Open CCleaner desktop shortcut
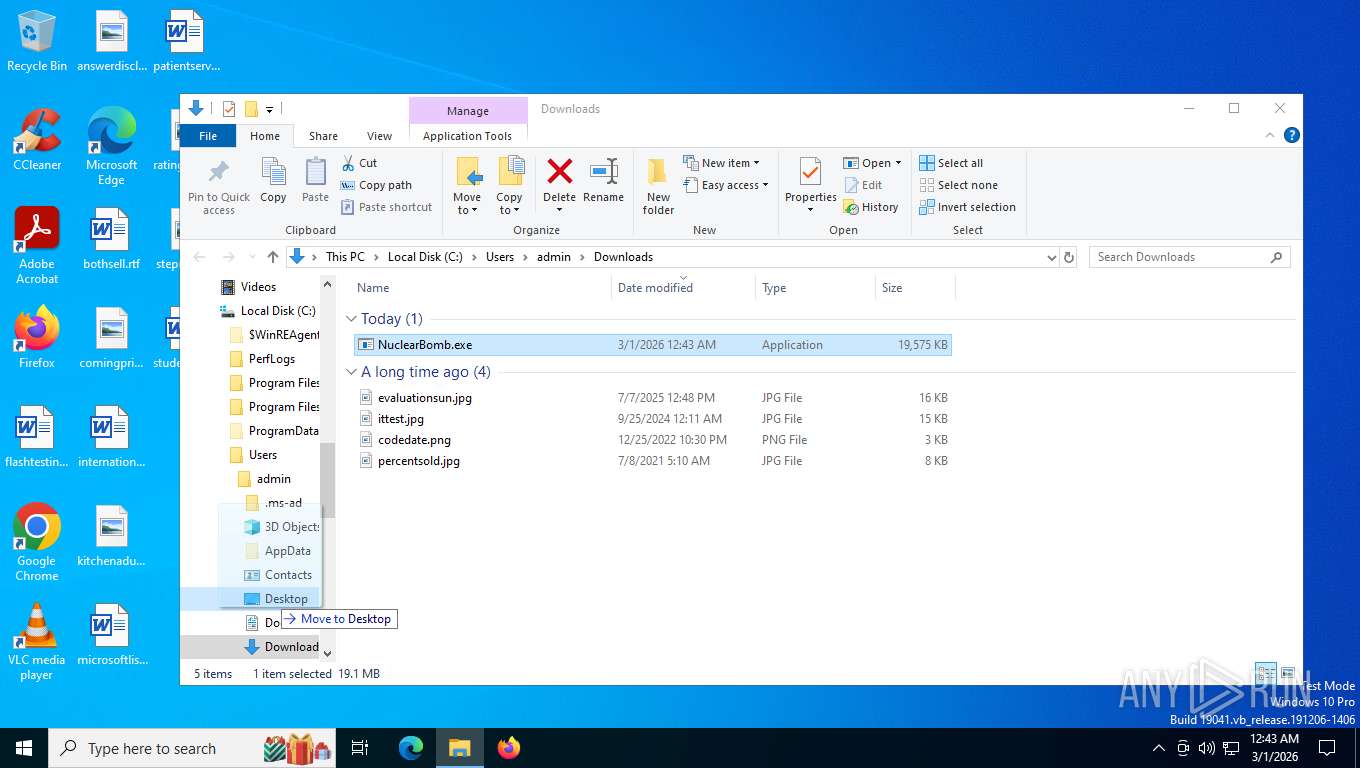The image size is (1360, 768). 37,139
